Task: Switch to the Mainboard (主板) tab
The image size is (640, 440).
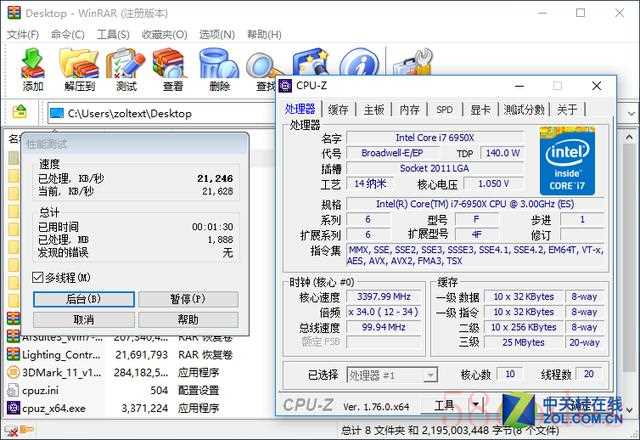Action: (x=374, y=109)
